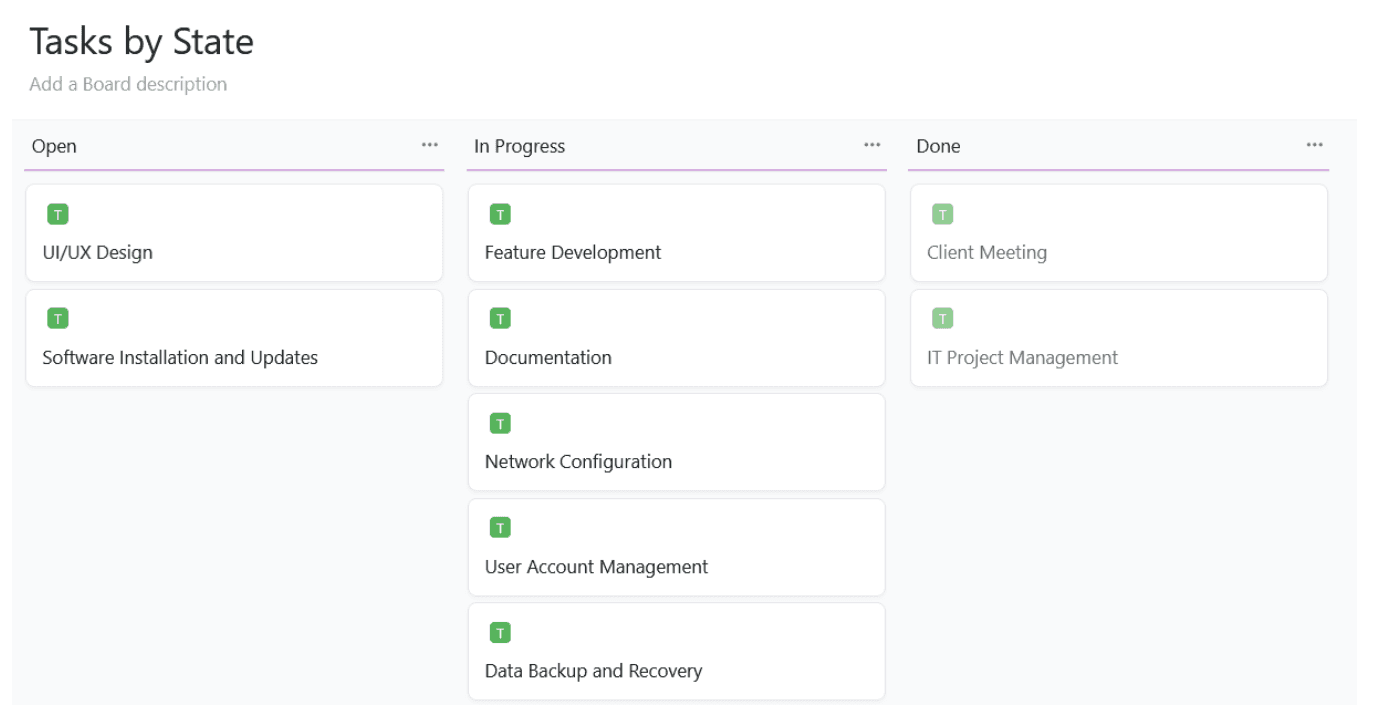This screenshot has width=1382, height=724.
Task: Click the Task icon on Documentation card
Action: click(500, 318)
